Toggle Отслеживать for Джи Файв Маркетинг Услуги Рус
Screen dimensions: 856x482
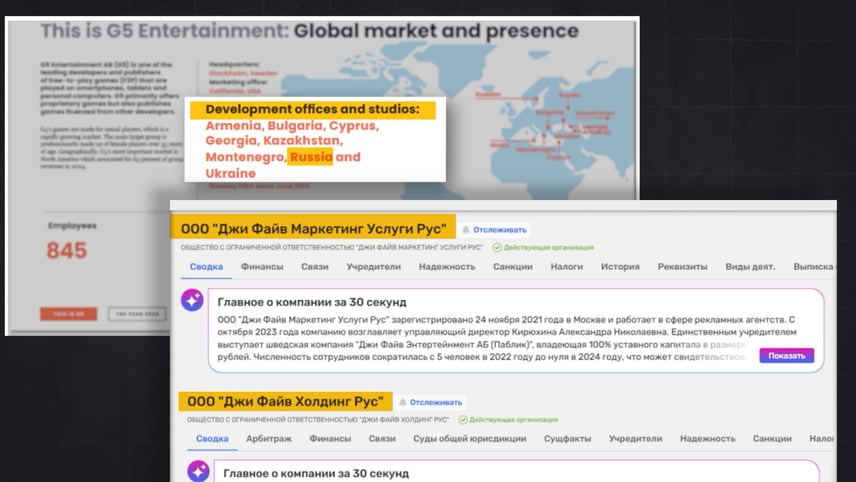[499, 230]
